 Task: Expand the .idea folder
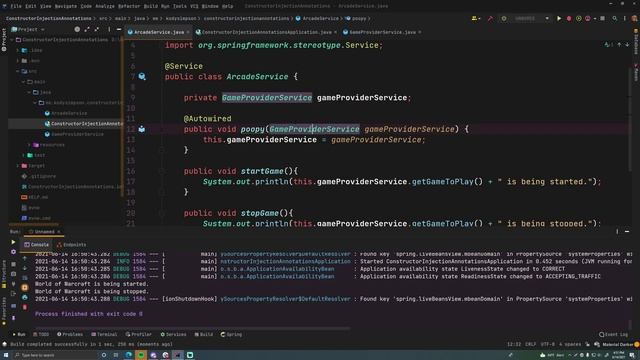tap(18, 50)
